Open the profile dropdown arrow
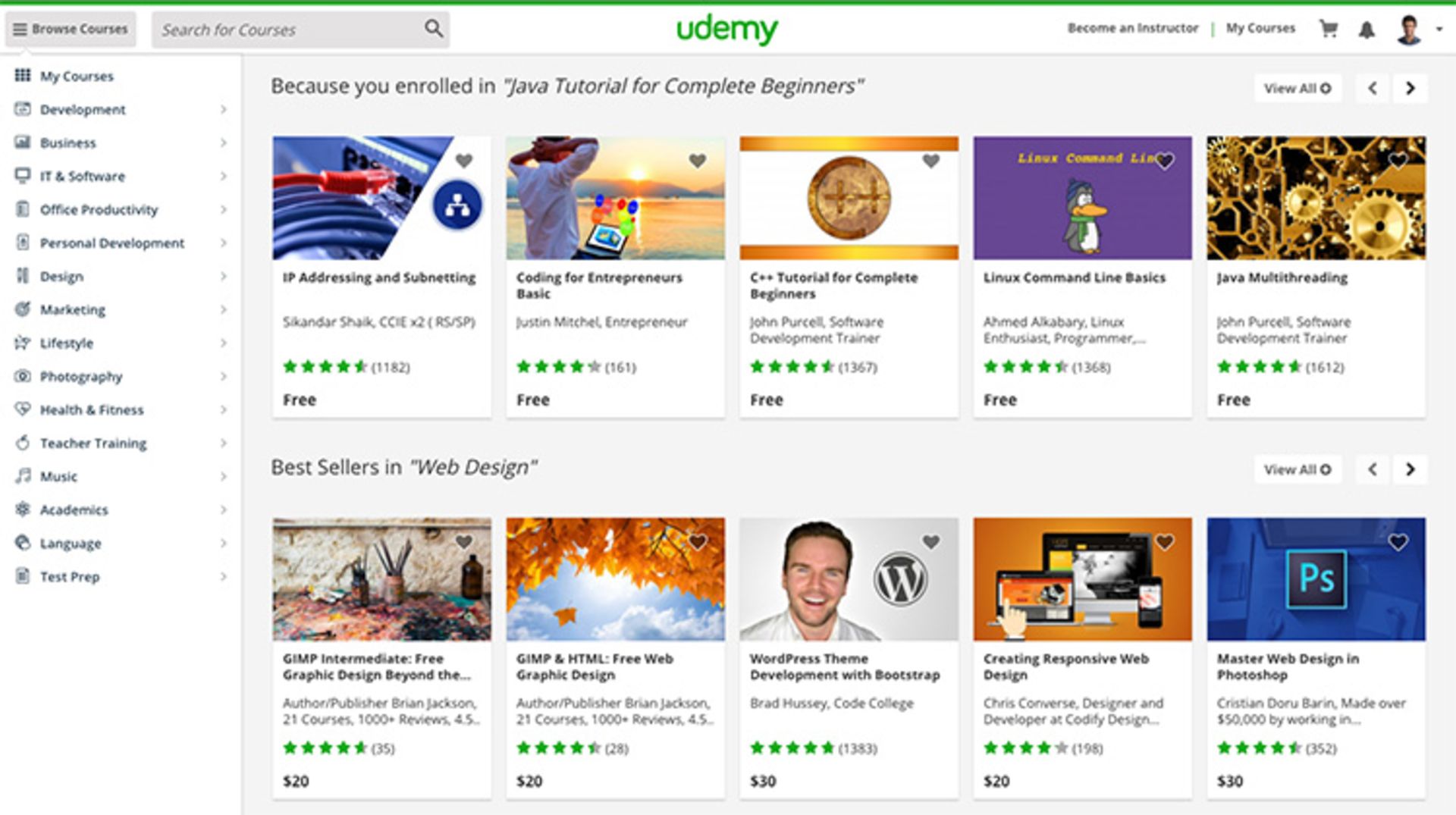The image size is (1456, 815). click(1439, 30)
